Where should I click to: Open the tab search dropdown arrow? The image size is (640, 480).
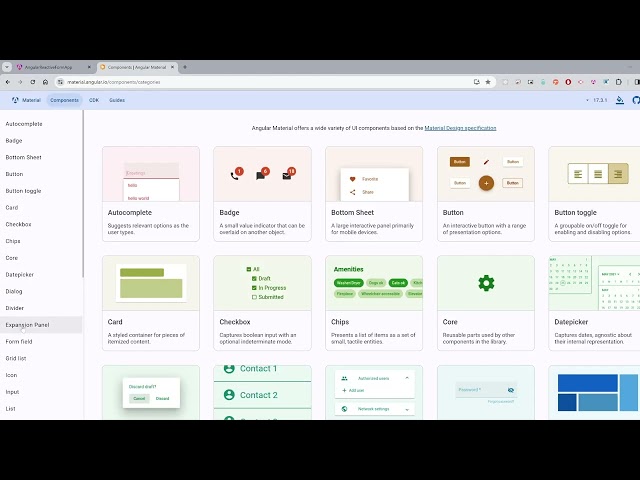point(7,67)
